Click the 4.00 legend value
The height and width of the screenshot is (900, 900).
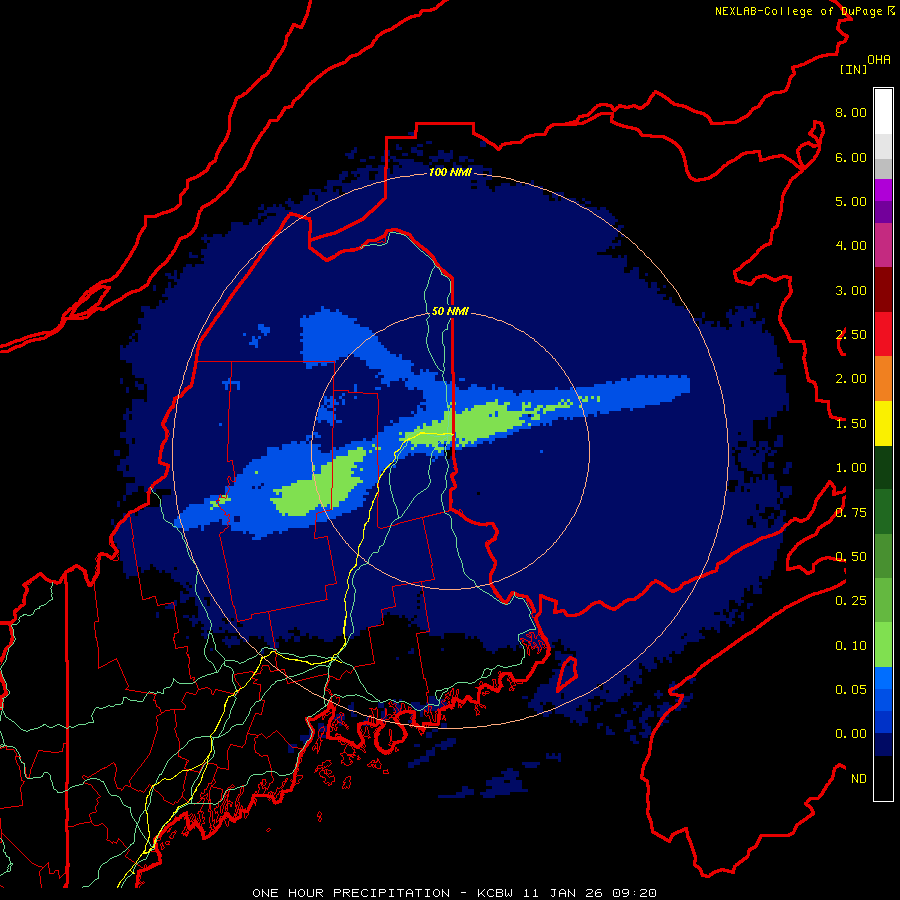click(851, 246)
